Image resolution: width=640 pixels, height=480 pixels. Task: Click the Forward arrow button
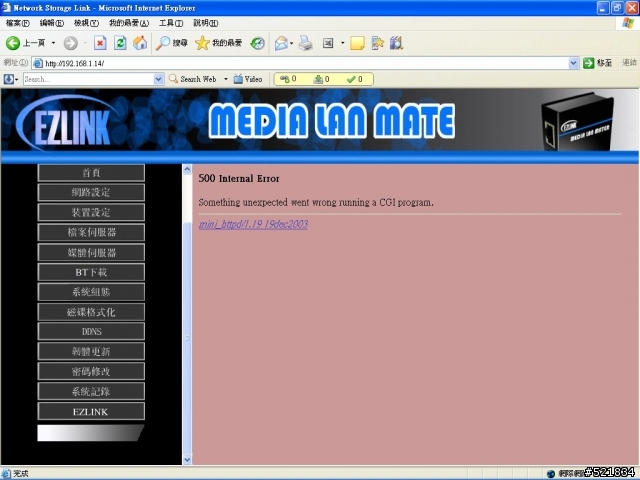pyautogui.click(x=71, y=43)
